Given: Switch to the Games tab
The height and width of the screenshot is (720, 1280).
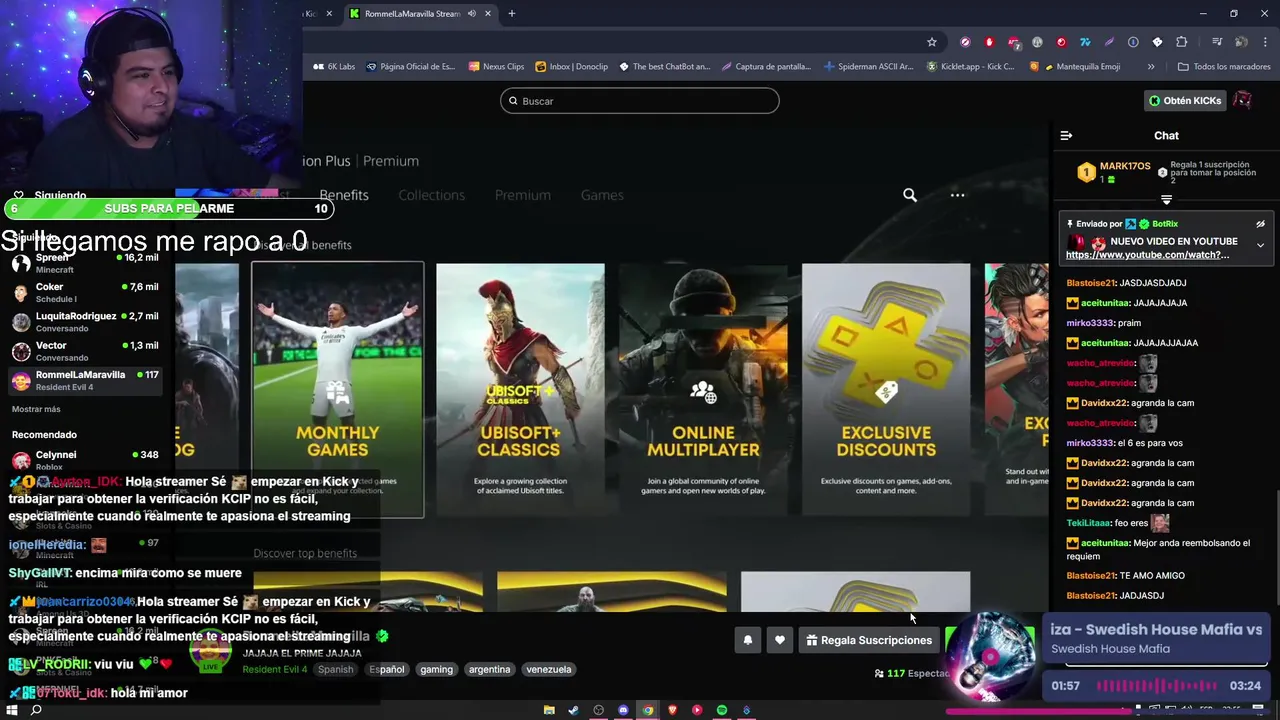Looking at the screenshot, I should 602,195.
